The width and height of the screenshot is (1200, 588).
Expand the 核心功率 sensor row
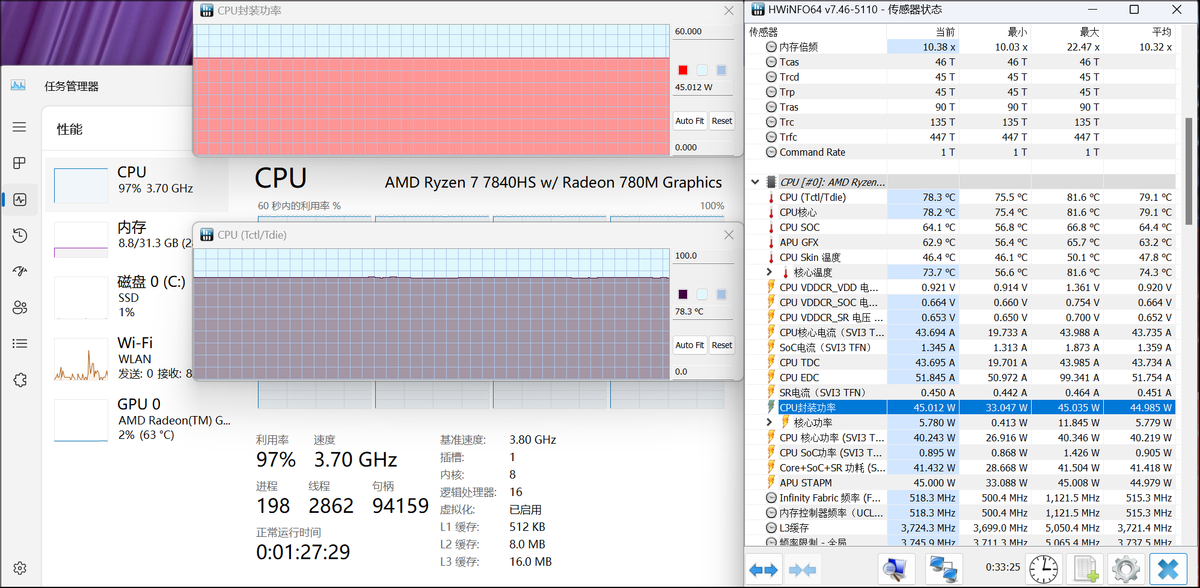click(769, 422)
